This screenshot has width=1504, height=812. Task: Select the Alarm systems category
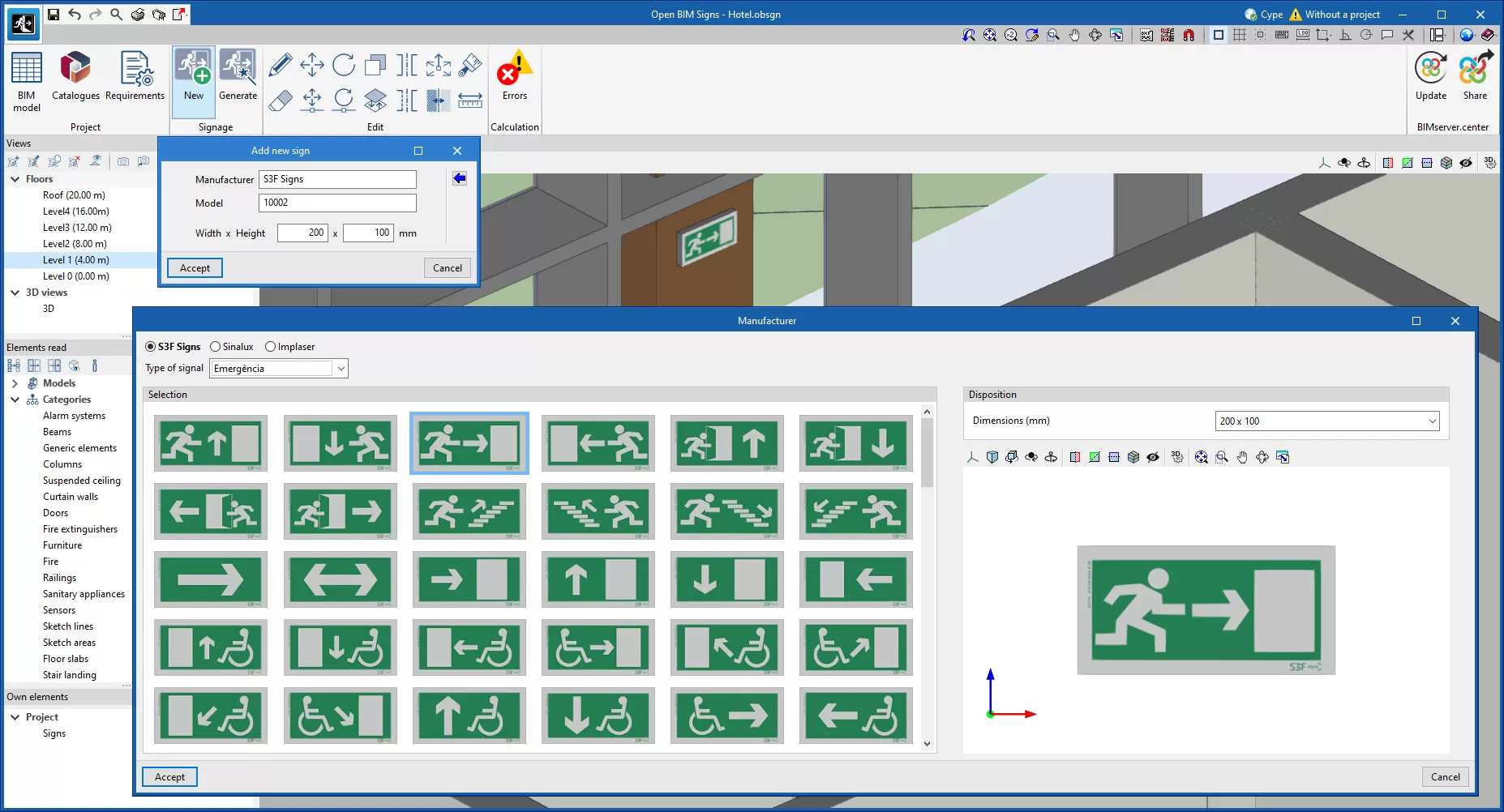coord(74,416)
